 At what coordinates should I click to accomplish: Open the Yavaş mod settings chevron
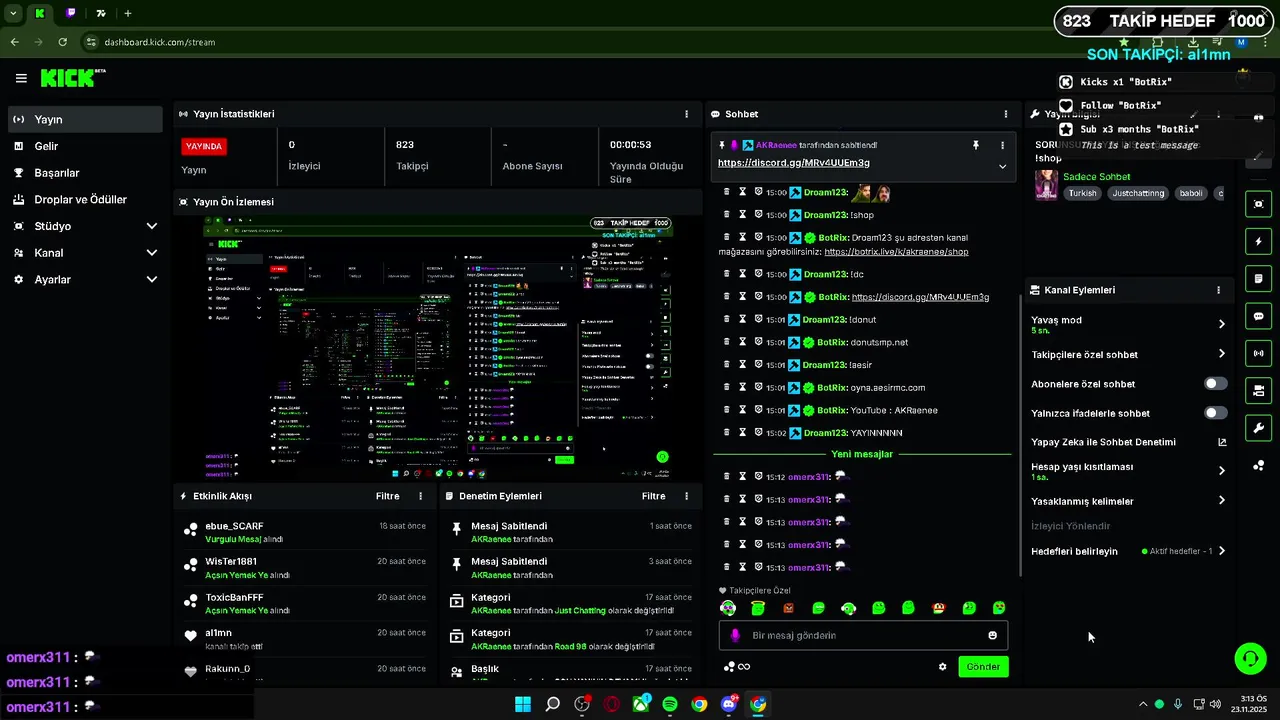[x=1221, y=324]
